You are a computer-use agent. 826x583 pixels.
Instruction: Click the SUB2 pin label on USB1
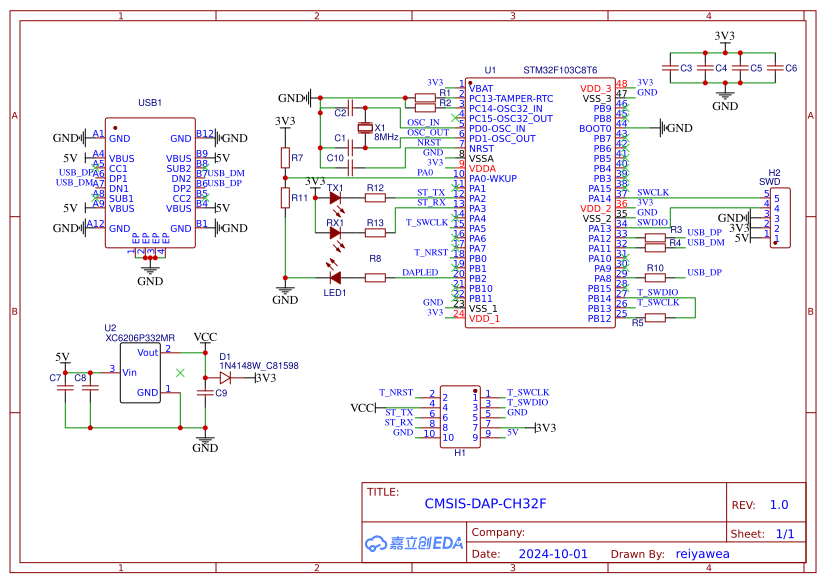click(179, 169)
